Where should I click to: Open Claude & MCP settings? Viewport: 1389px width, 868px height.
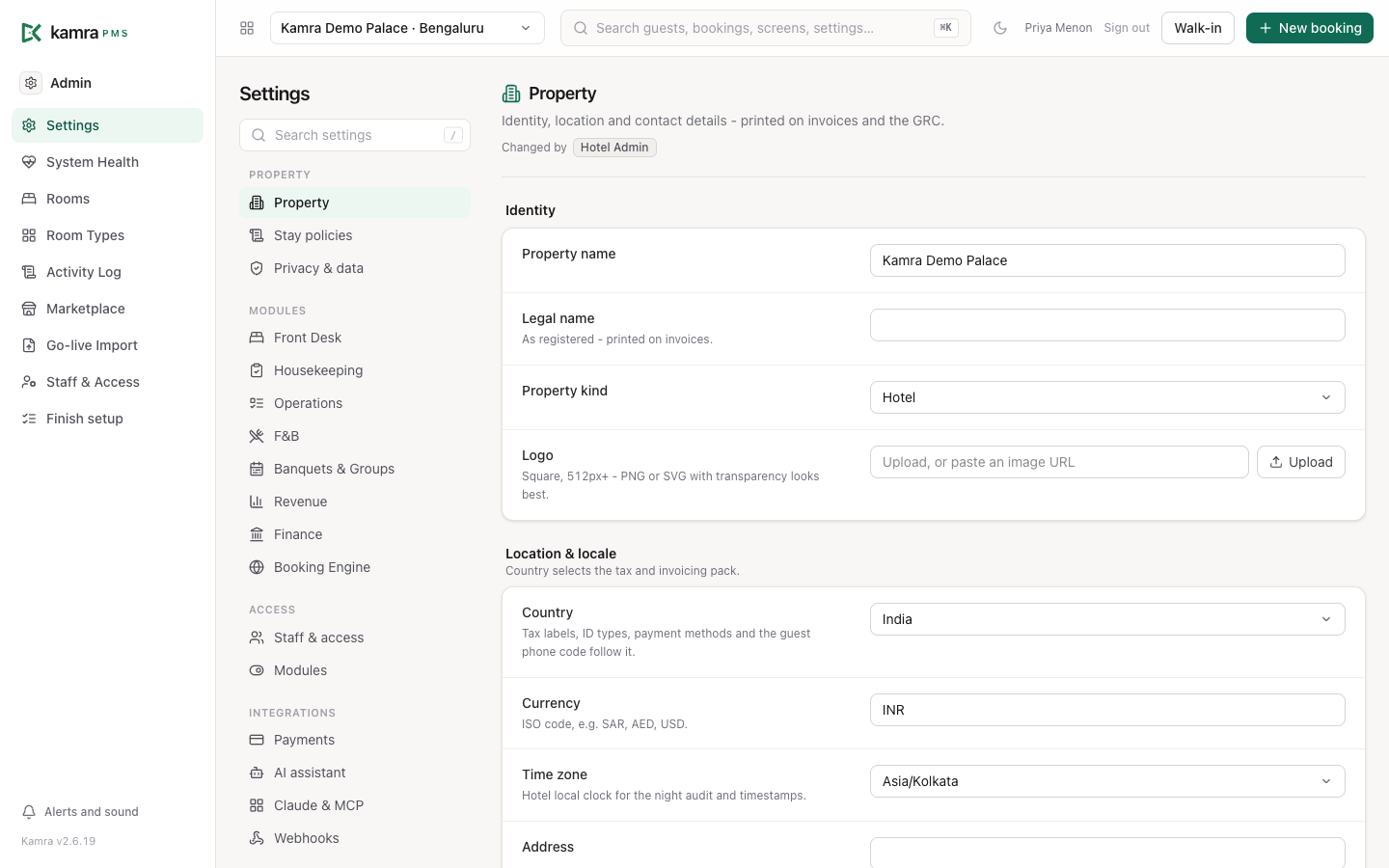point(355,805)
